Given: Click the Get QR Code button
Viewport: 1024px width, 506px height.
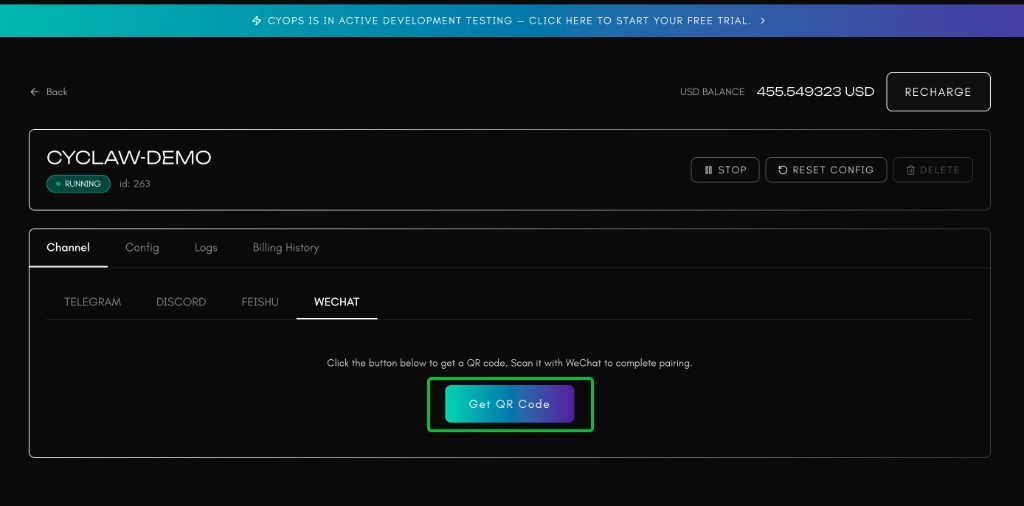Looking at the screenshot, I should click(x=509, y=403).
